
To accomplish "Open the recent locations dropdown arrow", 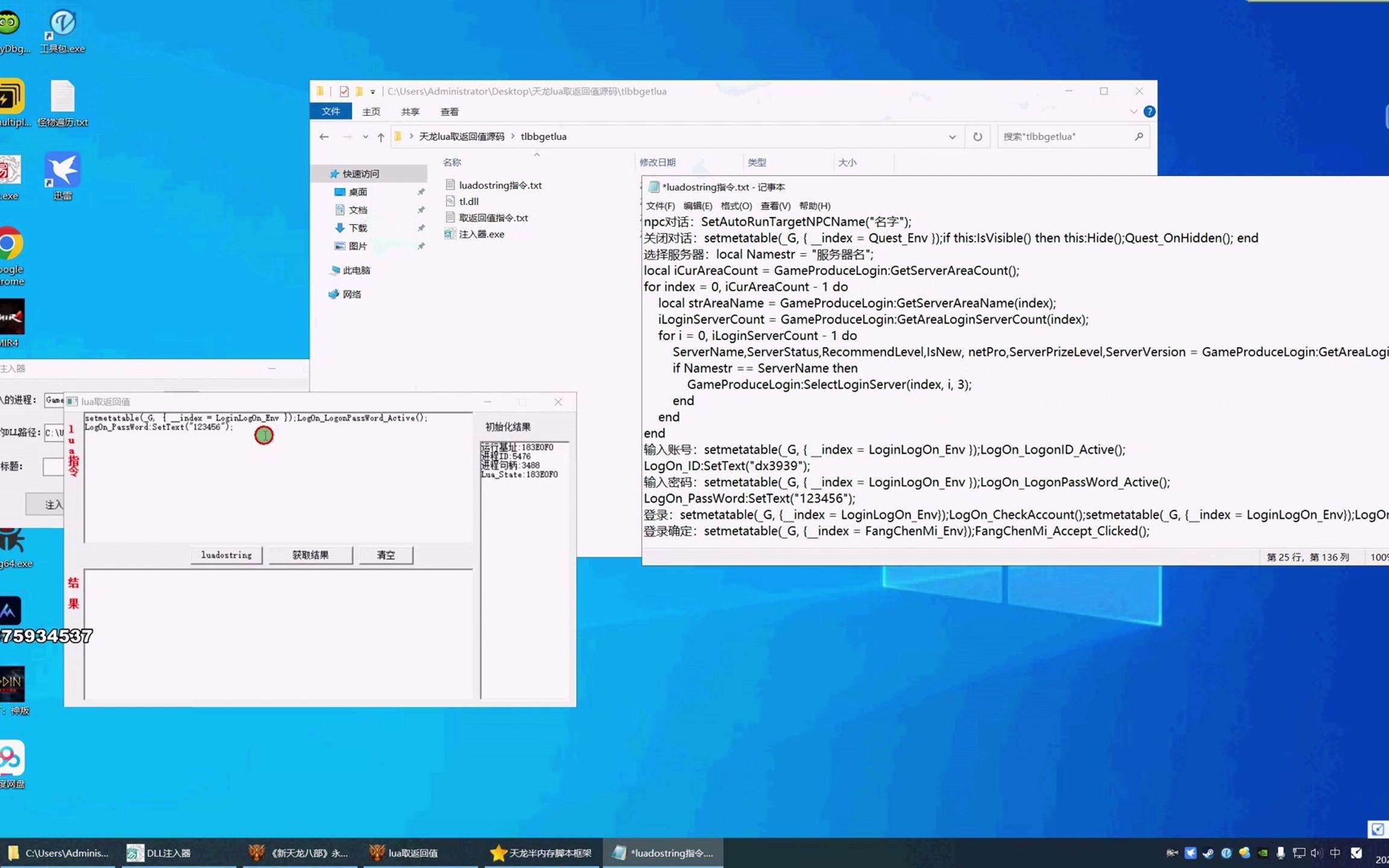I will click(x=365, y=137).
